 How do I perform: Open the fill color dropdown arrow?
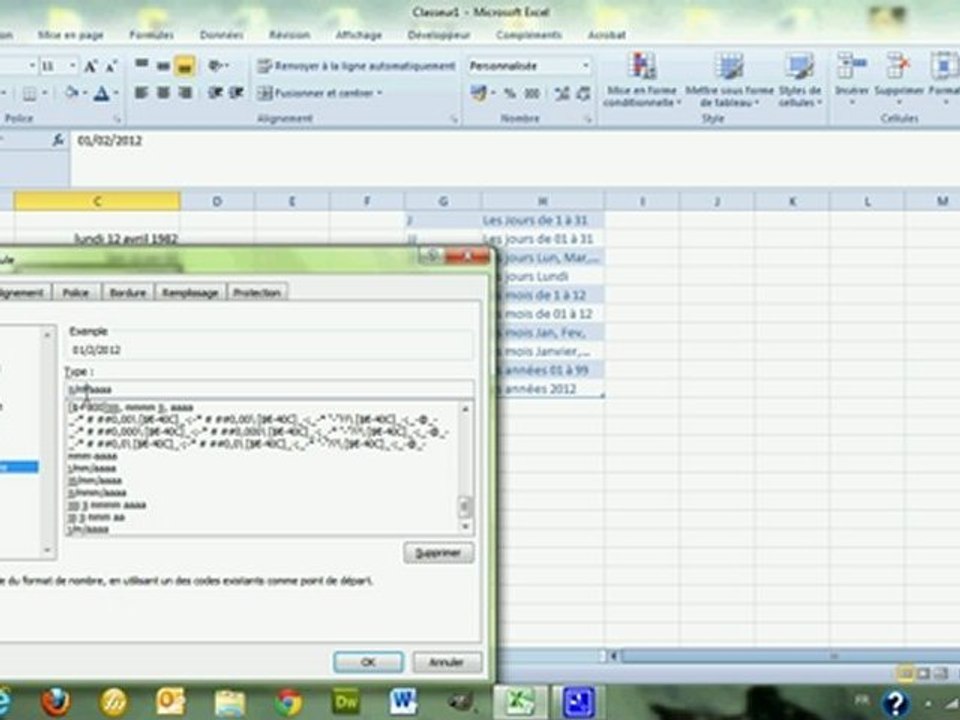[x=84, y=93]
